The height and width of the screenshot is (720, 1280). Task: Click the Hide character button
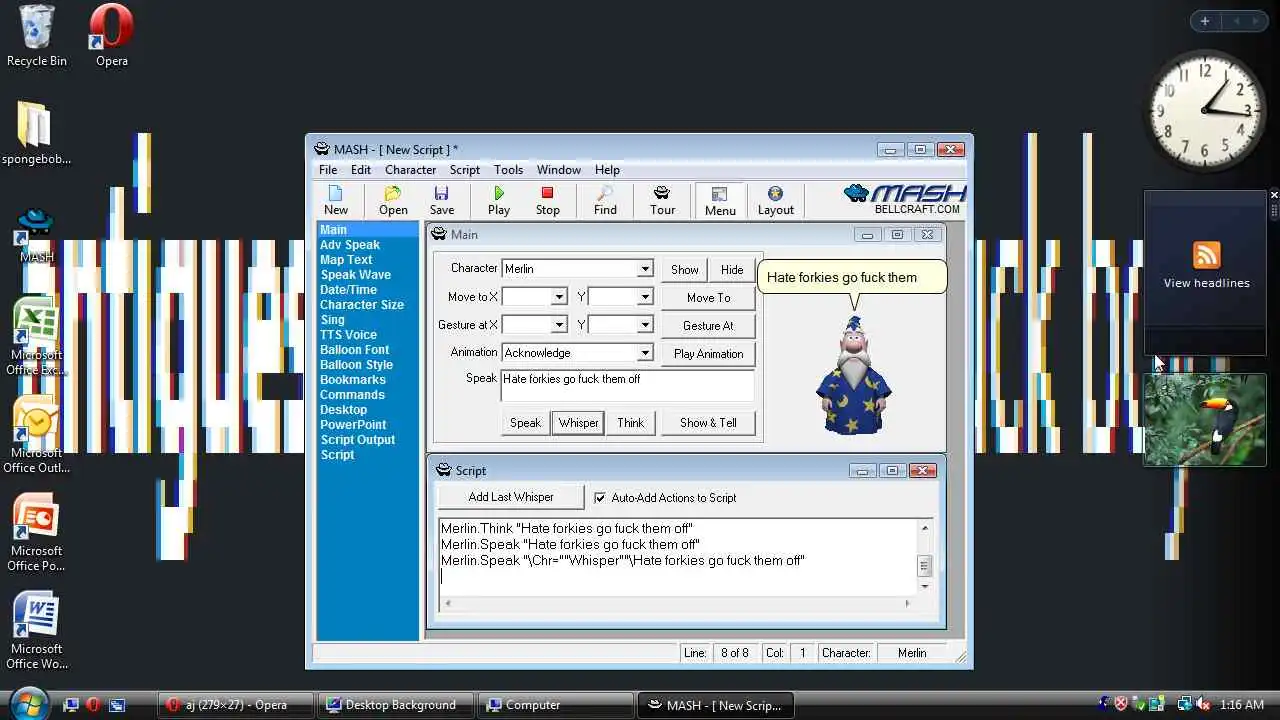coord(732,270)
